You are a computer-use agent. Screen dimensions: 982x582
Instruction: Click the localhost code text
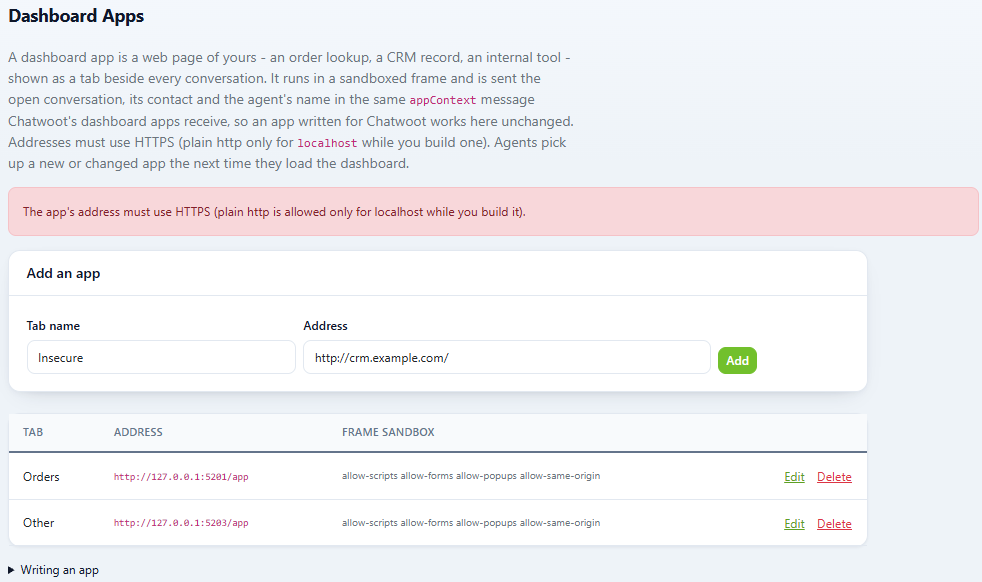tap(327, 143)
